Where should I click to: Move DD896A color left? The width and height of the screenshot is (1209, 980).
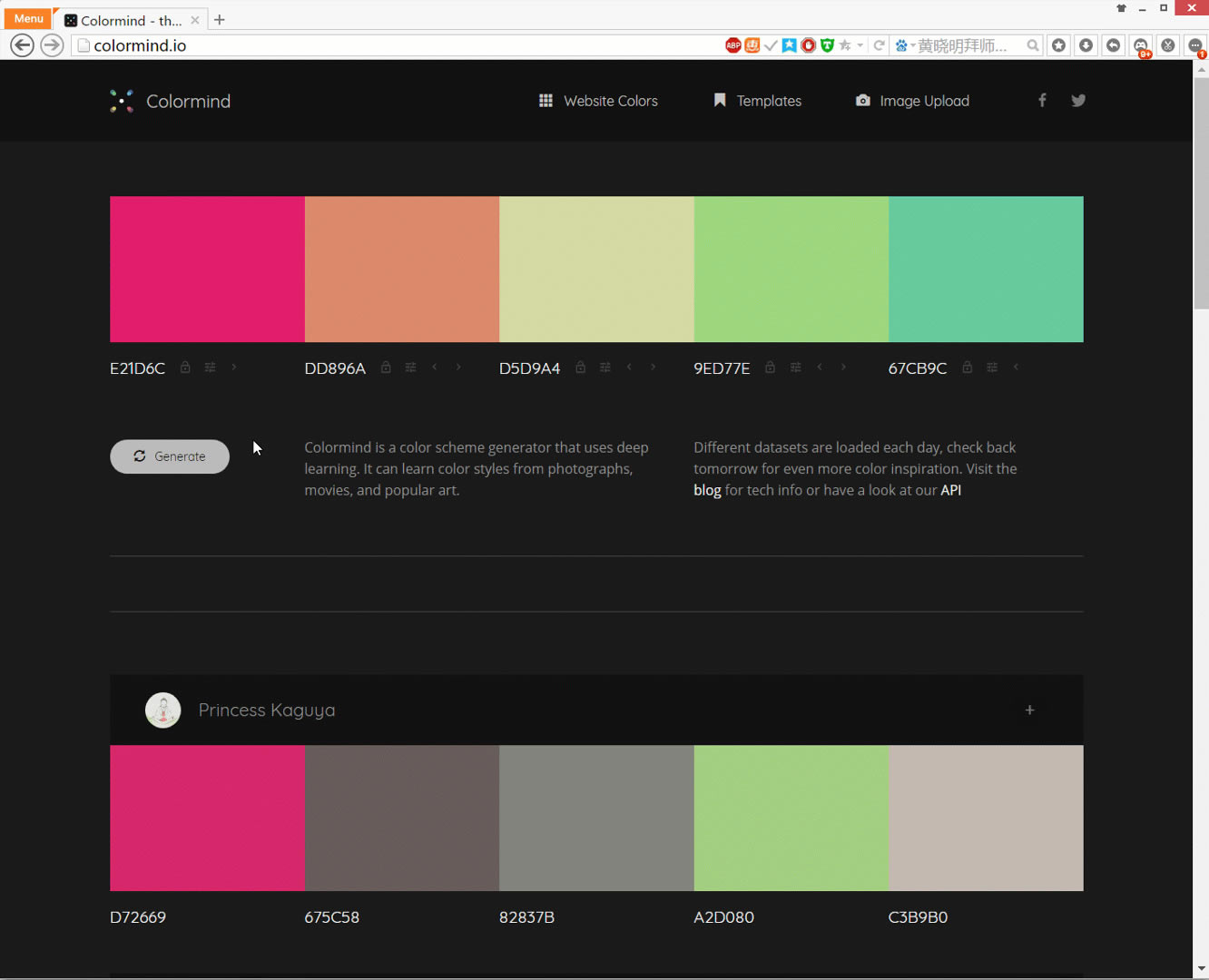(435, 367)
